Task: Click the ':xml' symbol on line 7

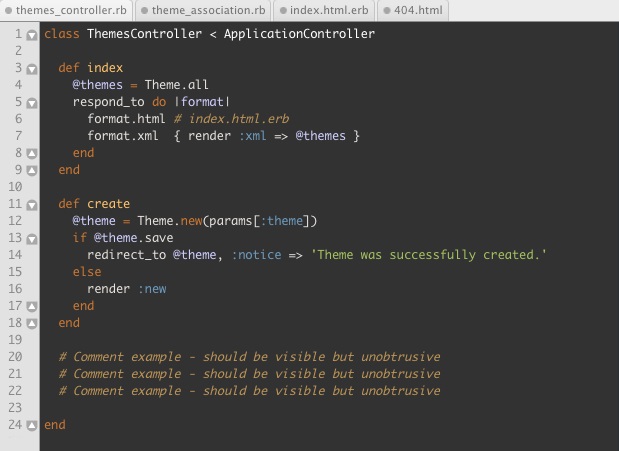Action: click(253, 135)
